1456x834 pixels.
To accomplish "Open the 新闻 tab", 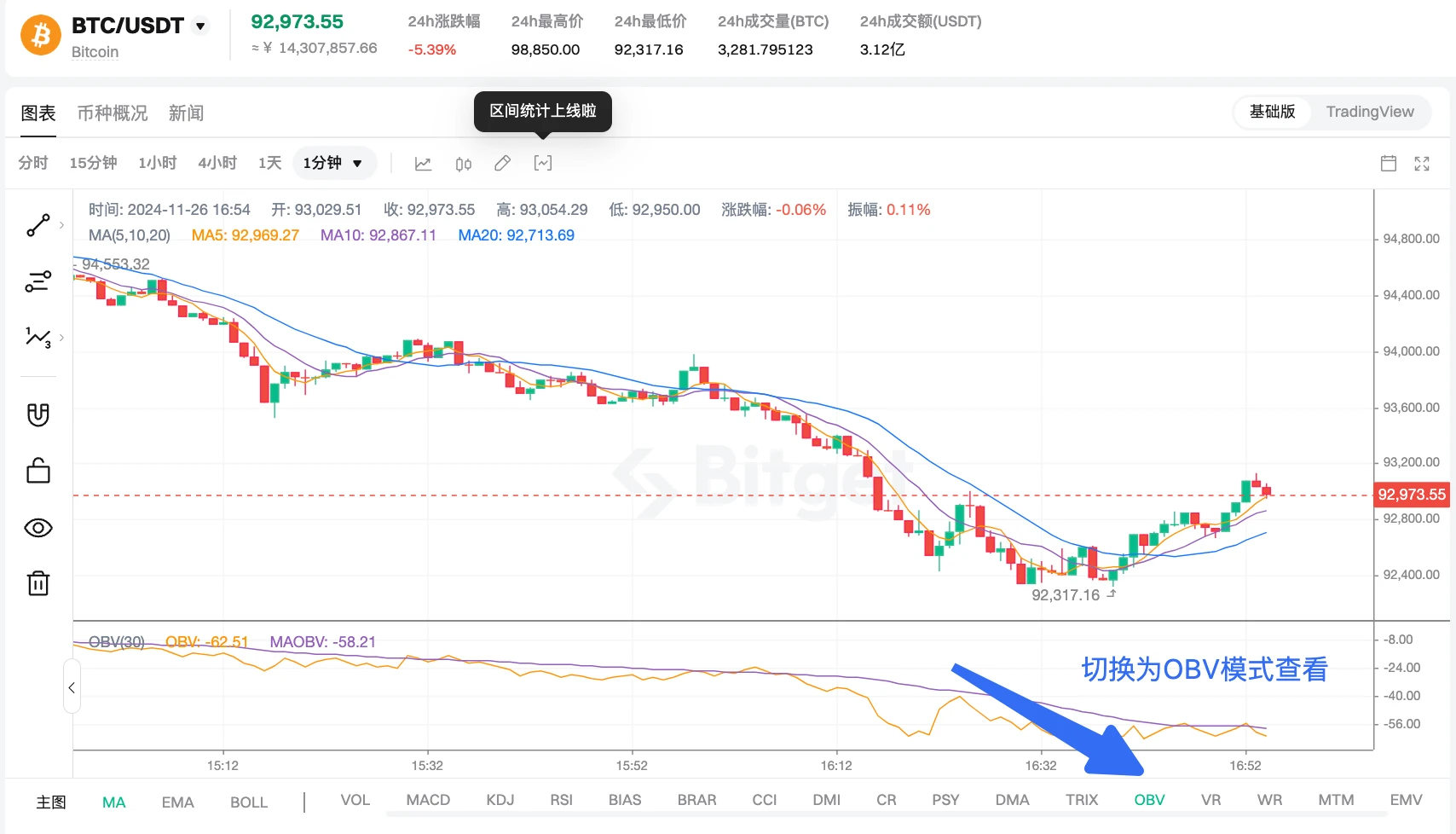I will click(x=186, y=113).
